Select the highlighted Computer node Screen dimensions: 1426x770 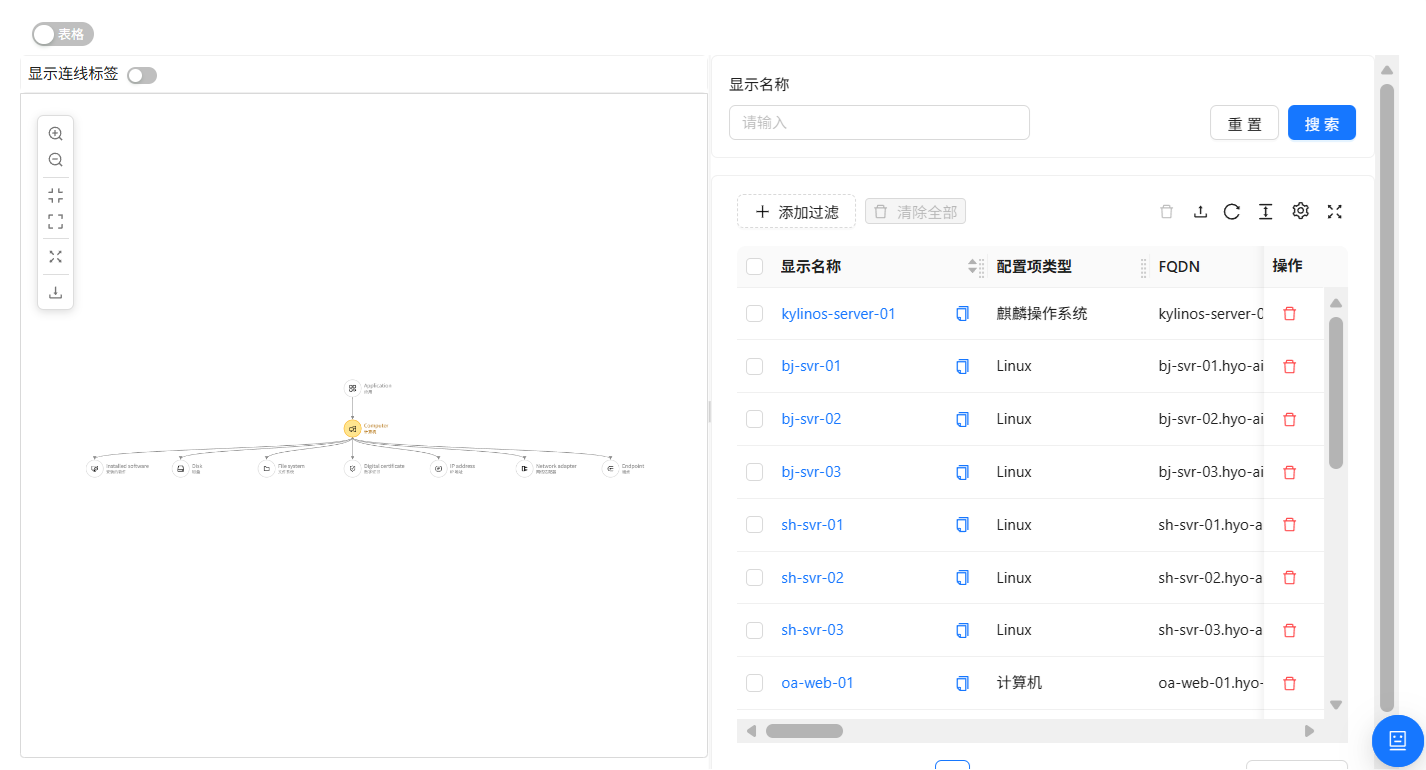pyautogui.click(x=352, y=428)
